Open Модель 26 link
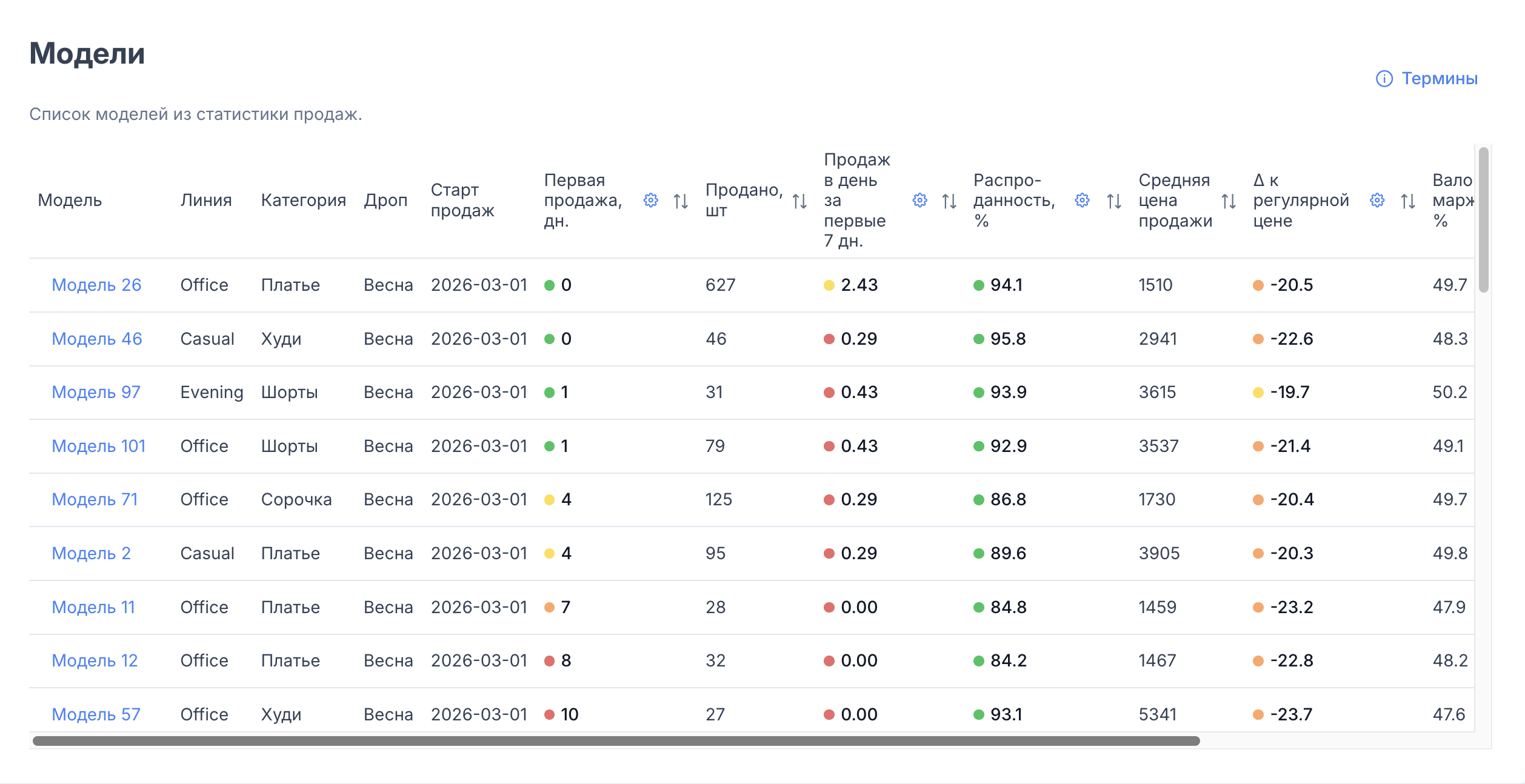 coord(96,285)
